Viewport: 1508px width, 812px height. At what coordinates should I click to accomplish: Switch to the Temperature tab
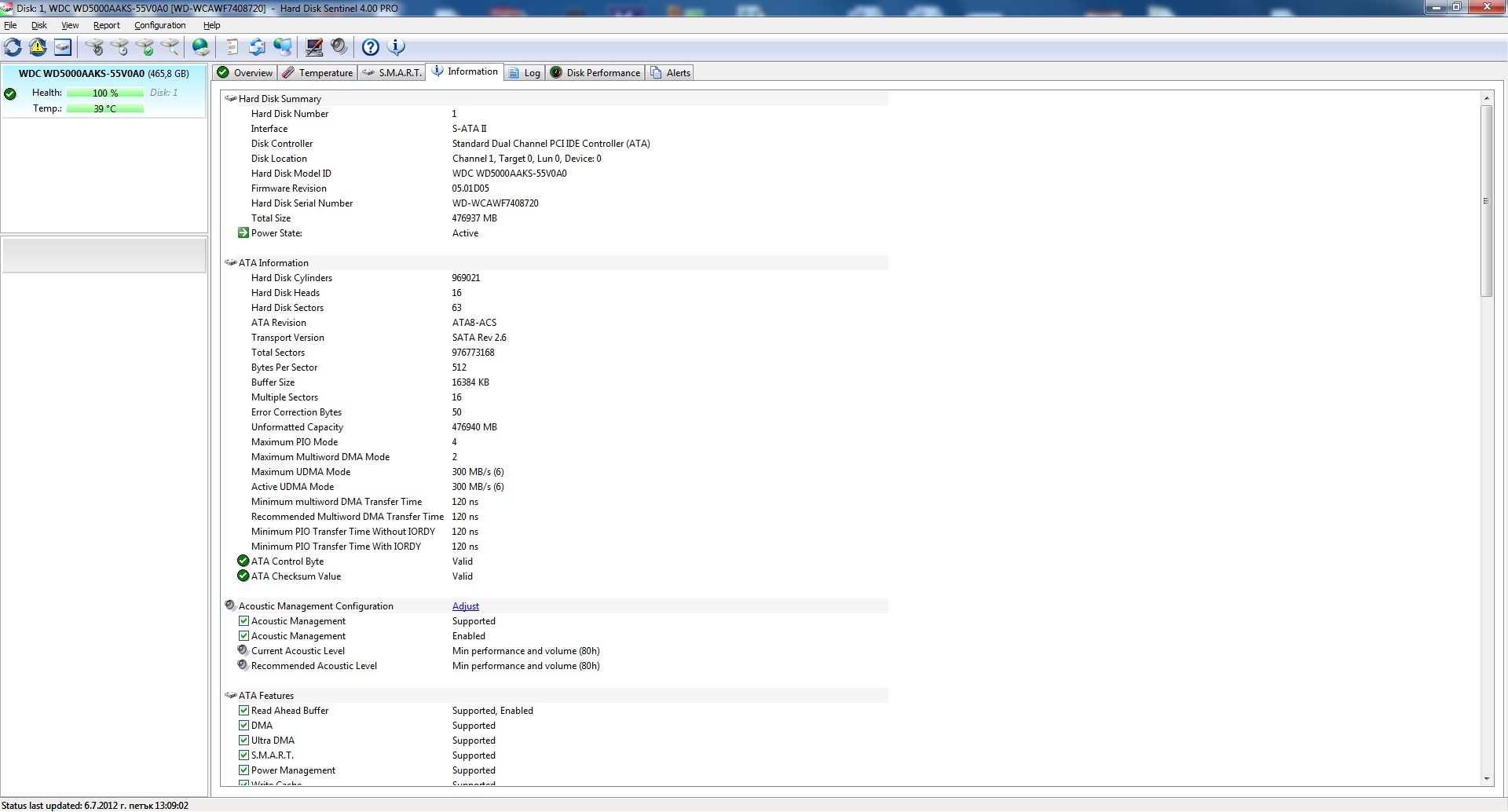[x=317, y=72]
